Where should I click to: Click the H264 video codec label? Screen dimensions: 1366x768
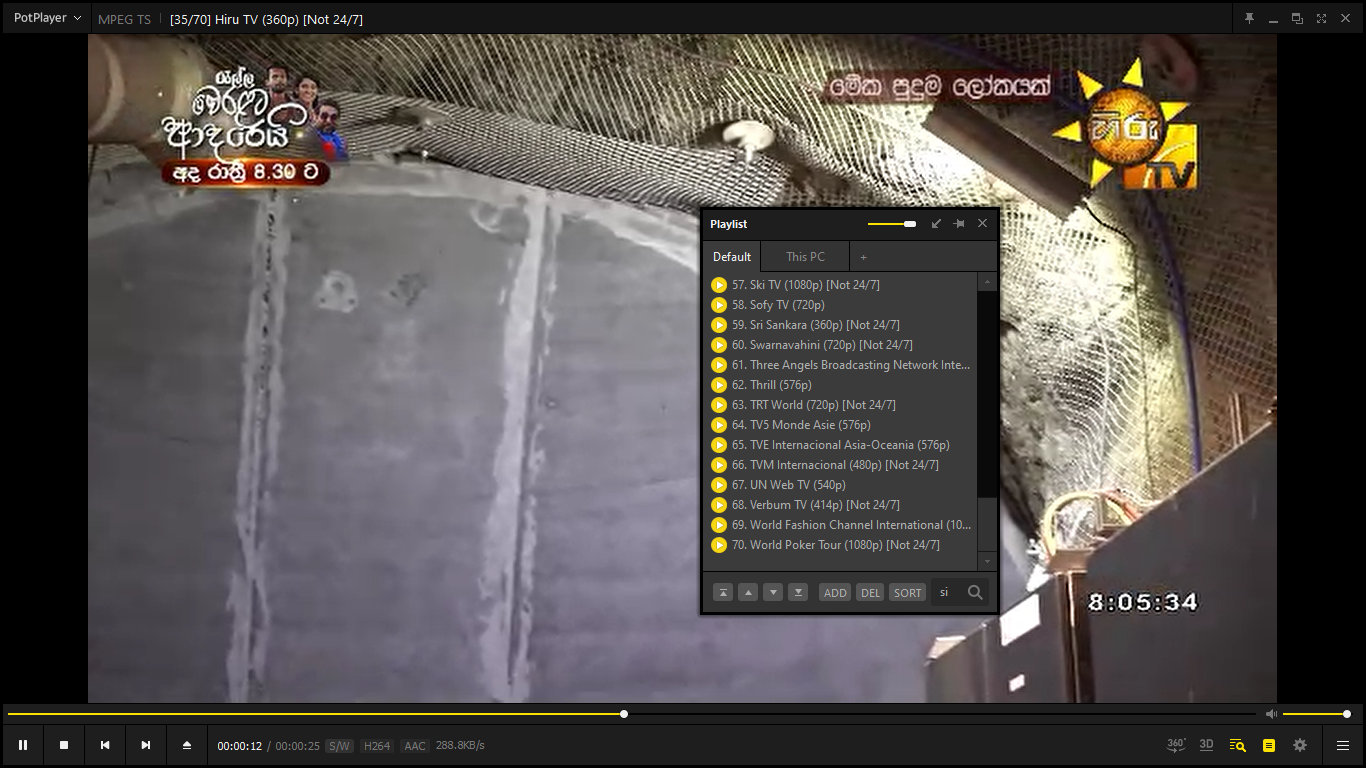coord(377,746)
